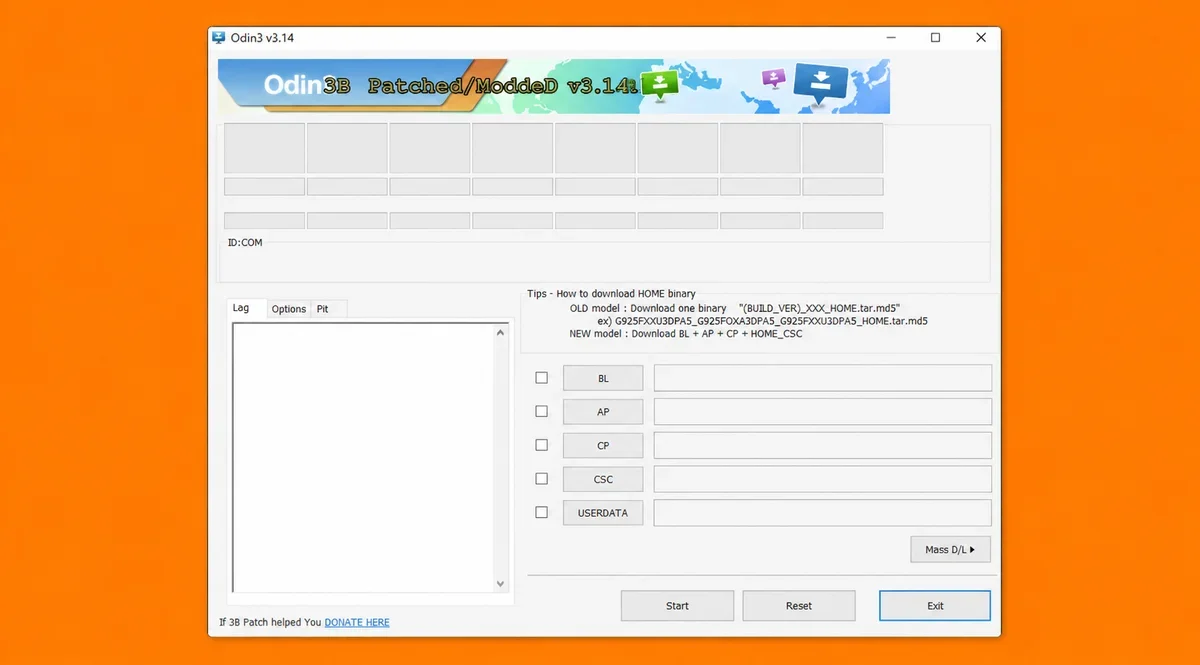Click the AP file button

pos(603,412)
